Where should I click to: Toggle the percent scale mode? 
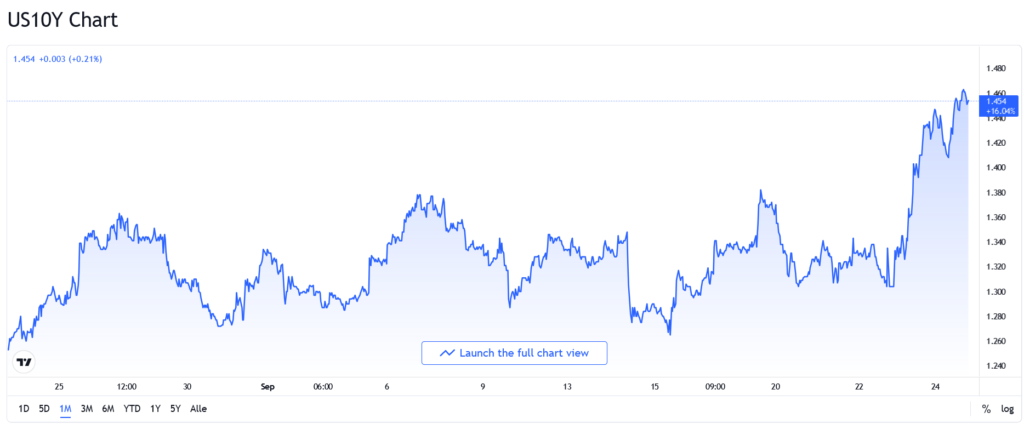click(985, 408)
